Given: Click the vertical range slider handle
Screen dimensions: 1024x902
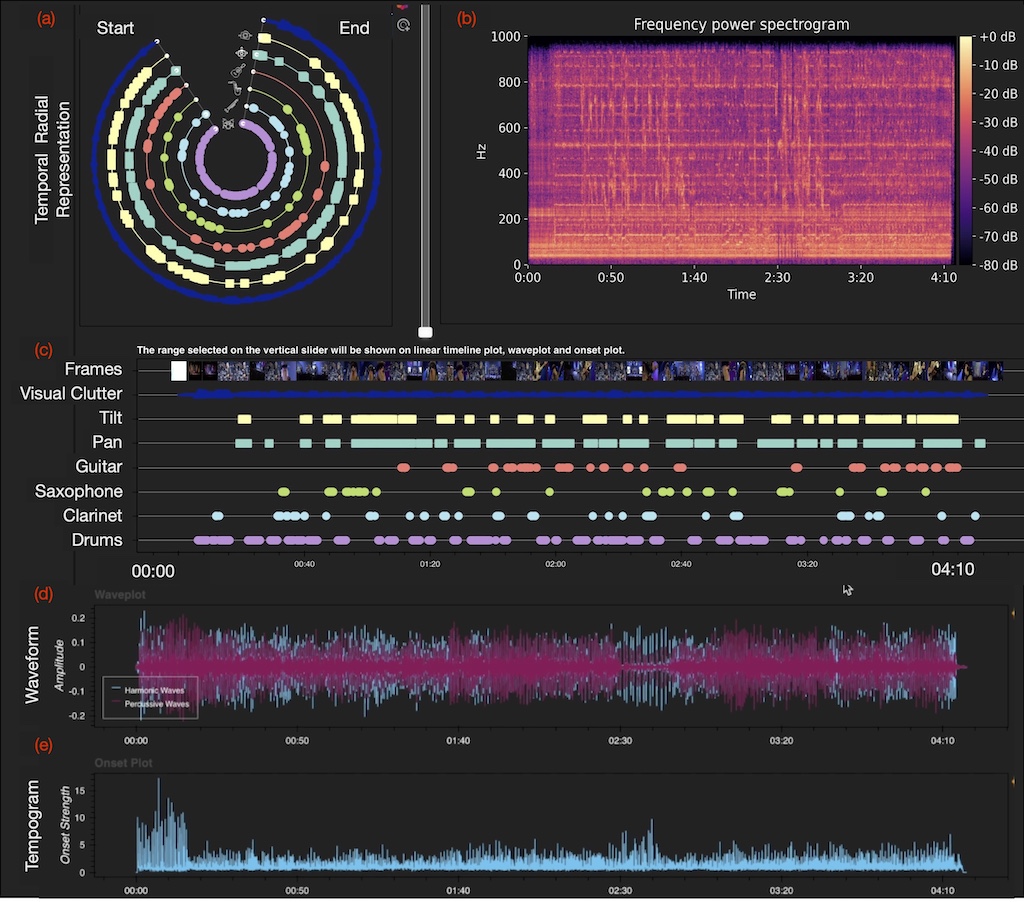Looking at the screenshot, I should pyautogui.click(x=425, y=332).
